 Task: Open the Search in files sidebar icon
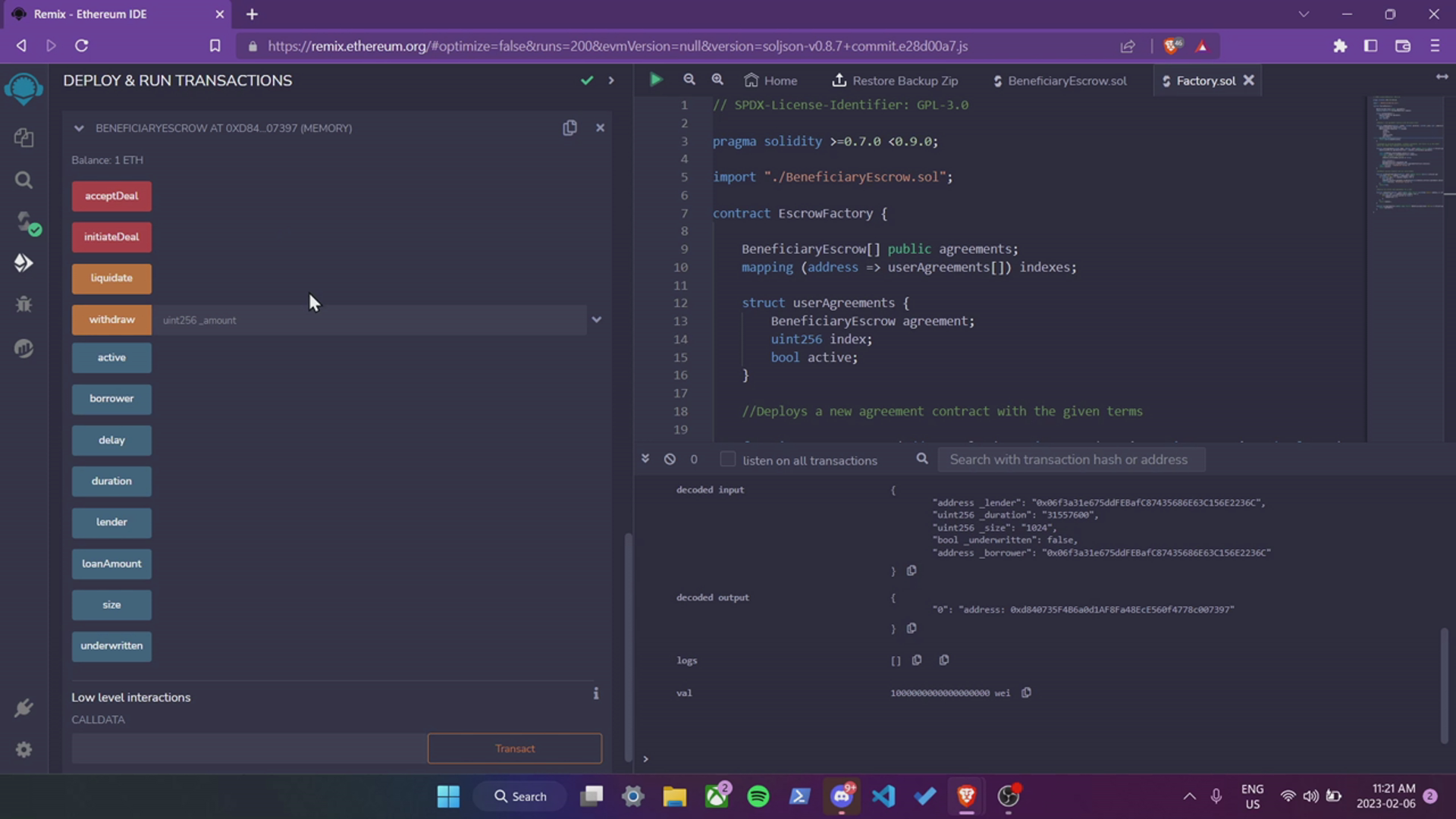click(x=24, y=180)
